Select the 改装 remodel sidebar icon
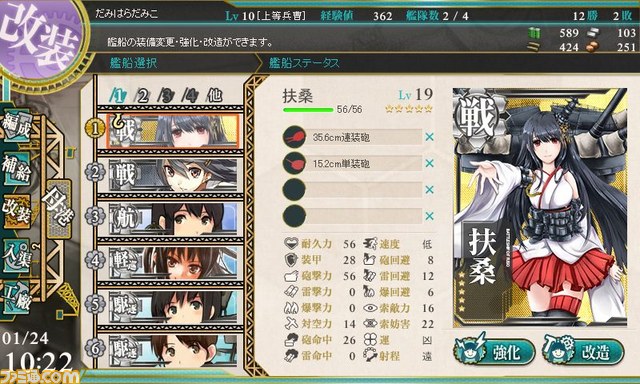The width and height of the screenshot is (640, 384). pos(16,211)
